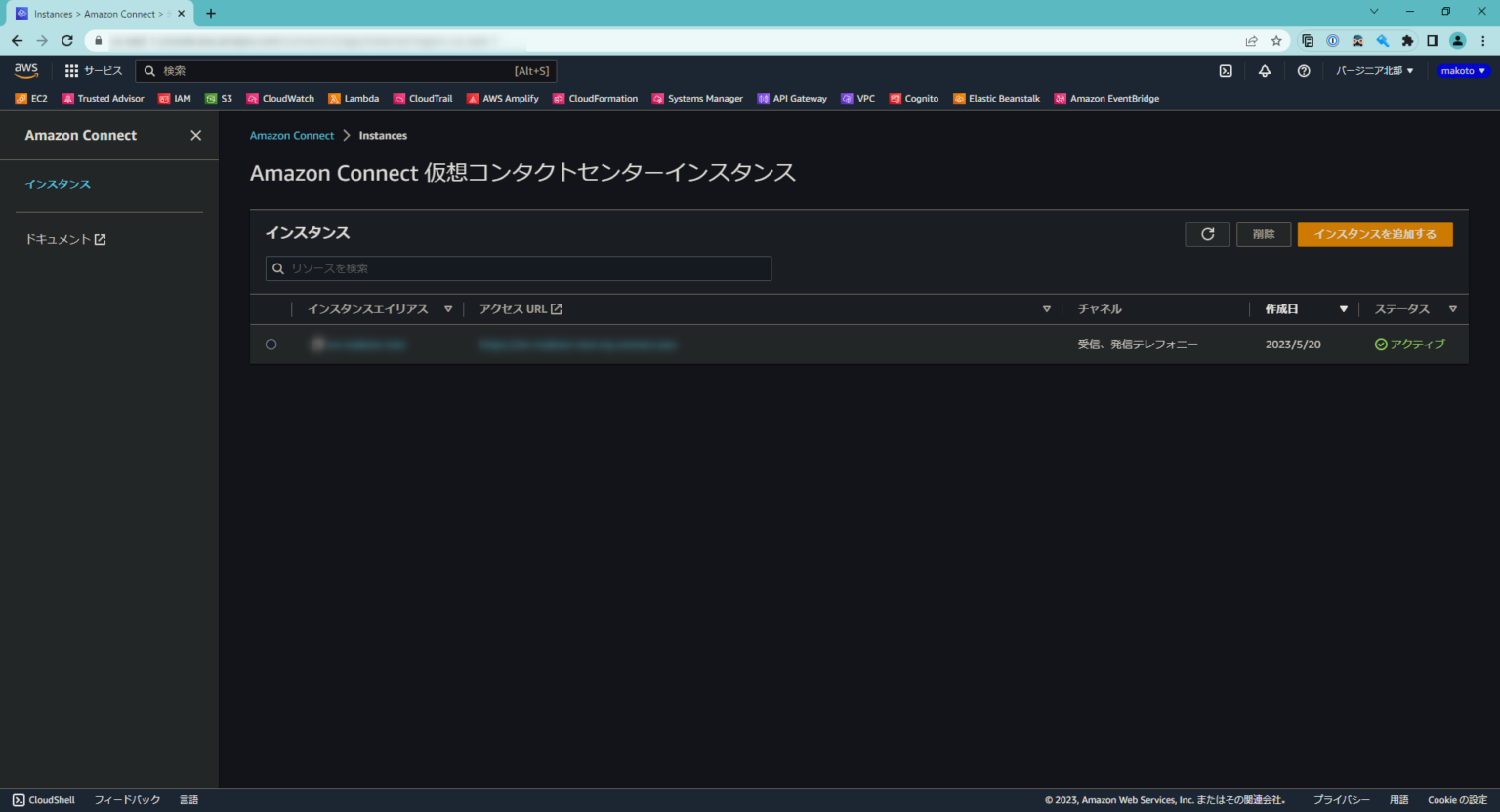
Task: Select the instance row radio button
Action: (x=271, y=344)
